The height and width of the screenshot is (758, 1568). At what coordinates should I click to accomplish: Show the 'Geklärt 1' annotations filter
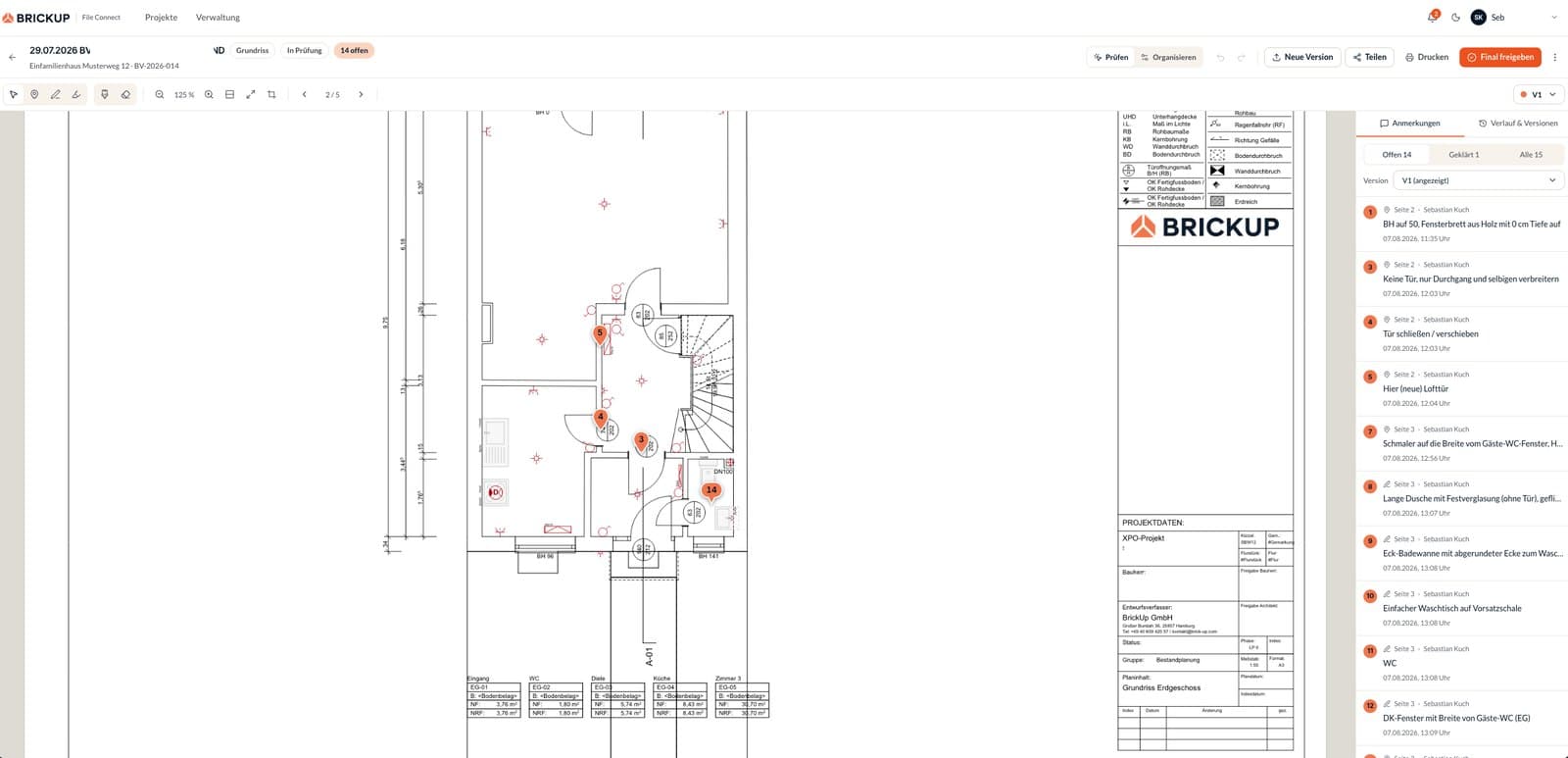click(x=1464, y=154)
